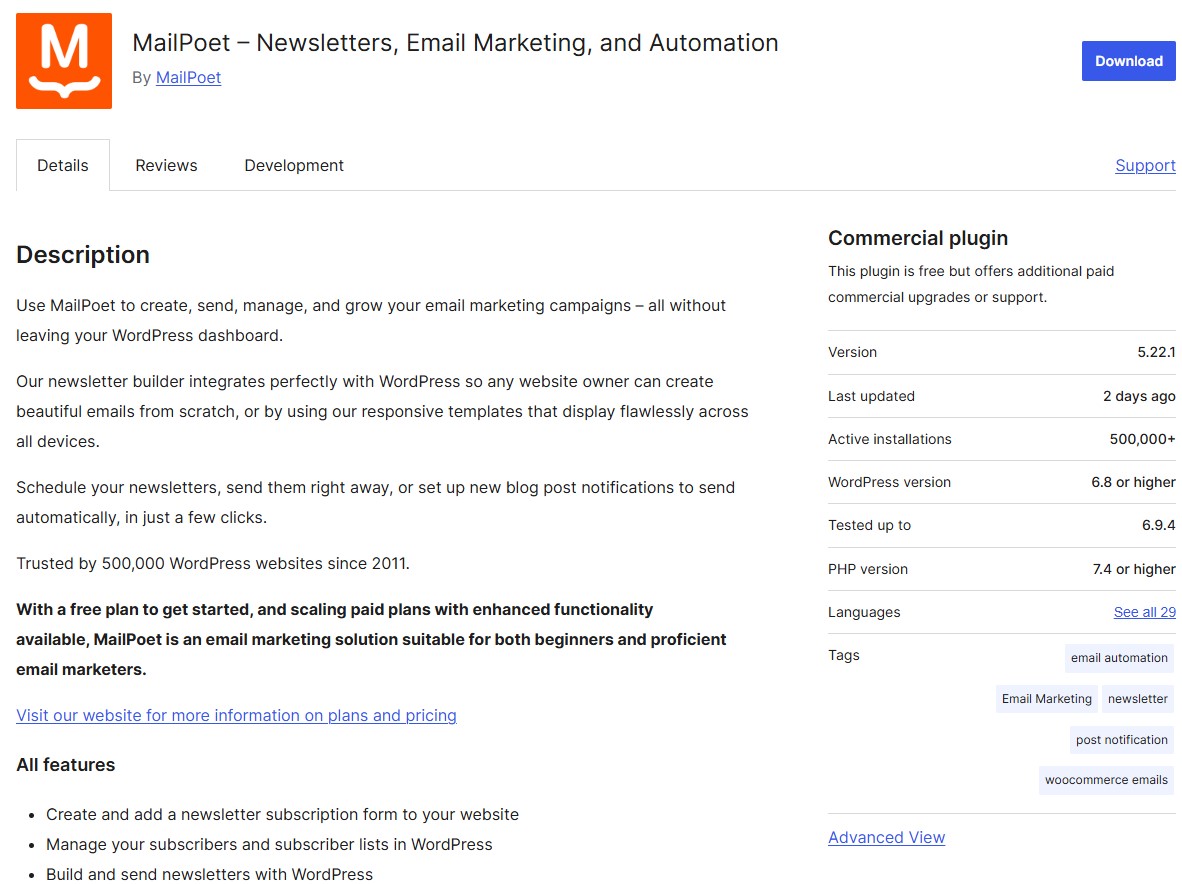Image resolution: width=1182 pixels, height=884 pixels.
Task: Switch to the Reviews tab
Action: pyautogui.click(x=166, y=165)
